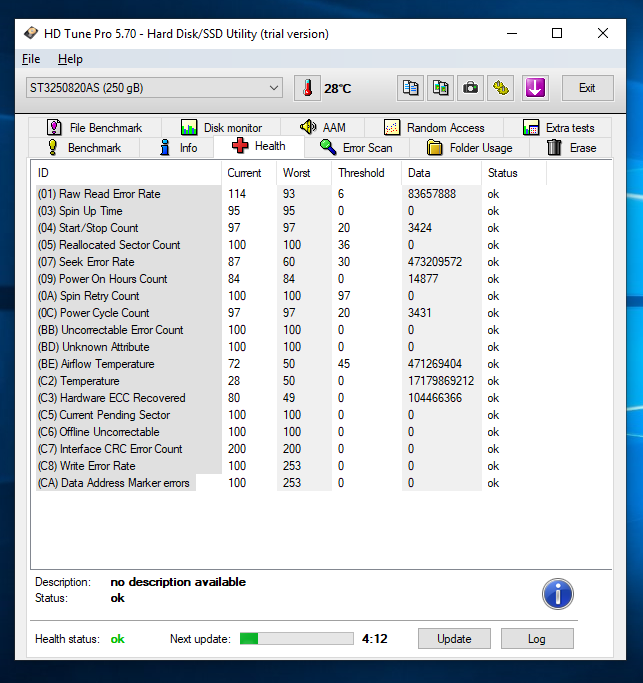This screenshot has width=643, height=683.
Task: Switch to the Error Scan tab
Action: pos(357,148)
